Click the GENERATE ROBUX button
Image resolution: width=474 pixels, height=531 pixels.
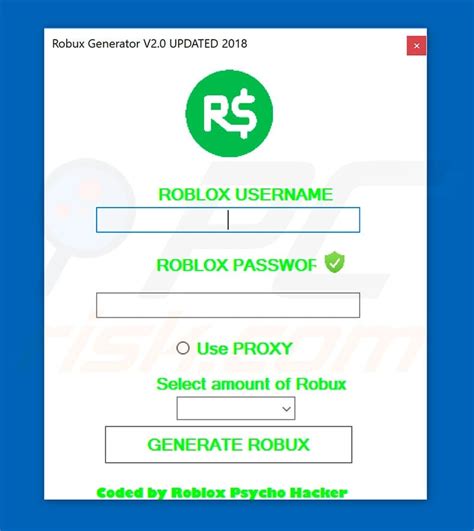(229, 445)
